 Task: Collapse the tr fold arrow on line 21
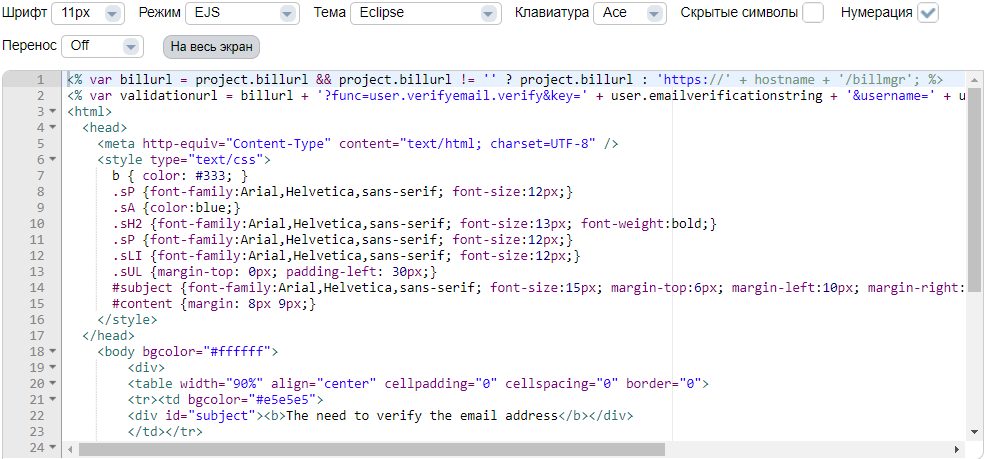pos(52,399)
